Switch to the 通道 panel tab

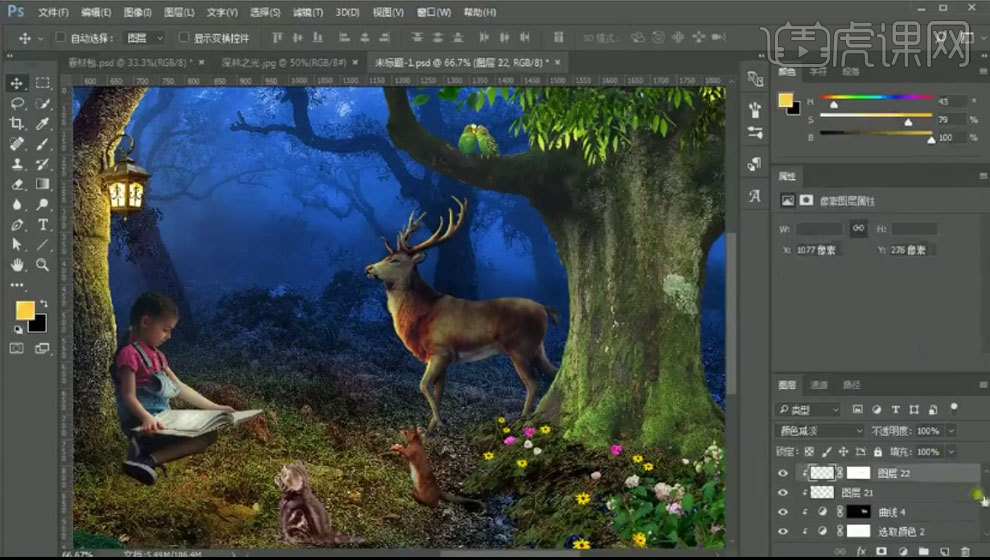(x=819, y=384)
